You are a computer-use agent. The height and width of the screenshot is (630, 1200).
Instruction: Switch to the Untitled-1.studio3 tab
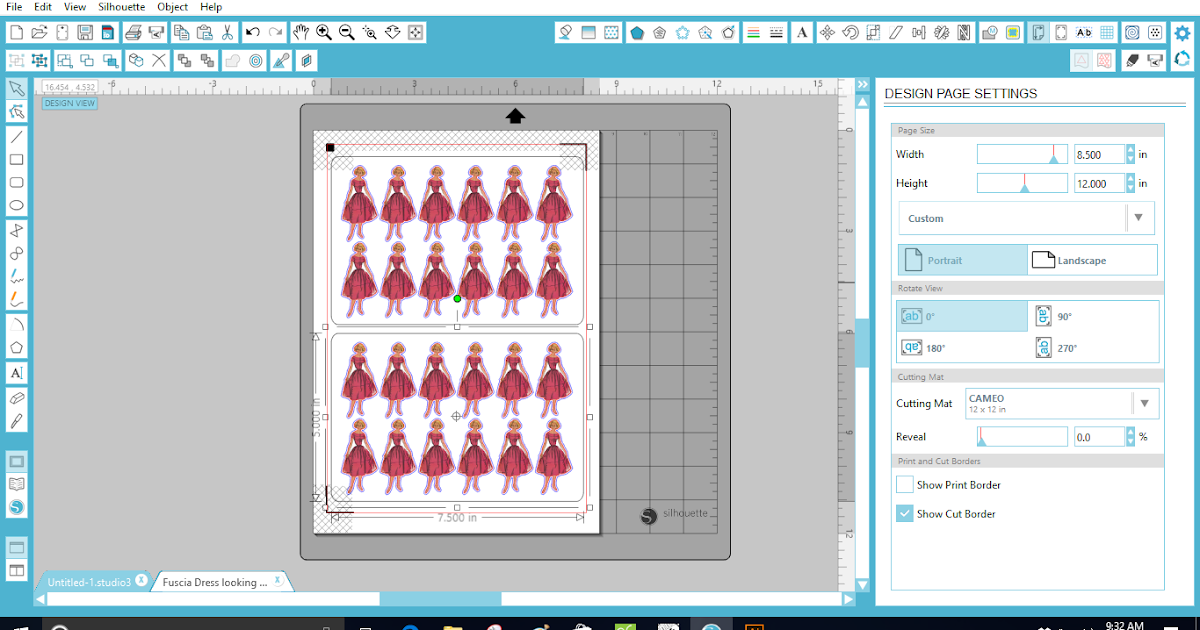tap(88, 582)
